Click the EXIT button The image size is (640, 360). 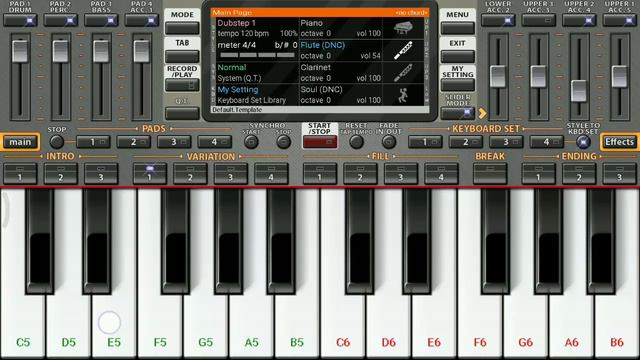[458, 56]
